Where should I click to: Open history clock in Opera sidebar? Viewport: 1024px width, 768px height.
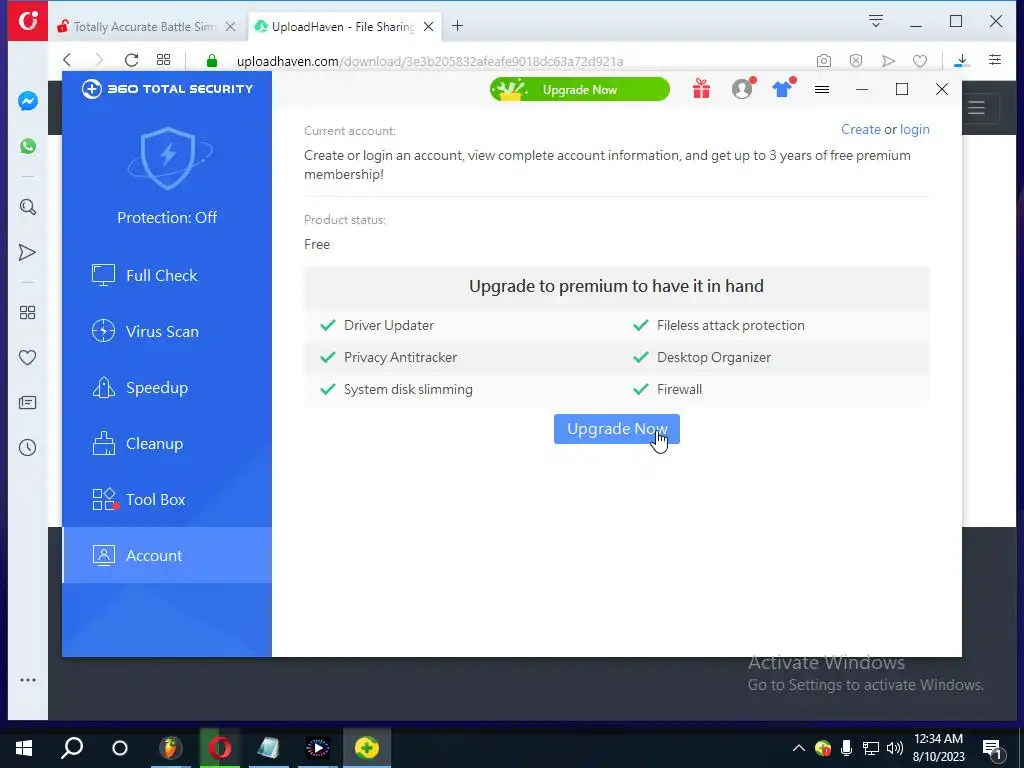pos(27,447)
